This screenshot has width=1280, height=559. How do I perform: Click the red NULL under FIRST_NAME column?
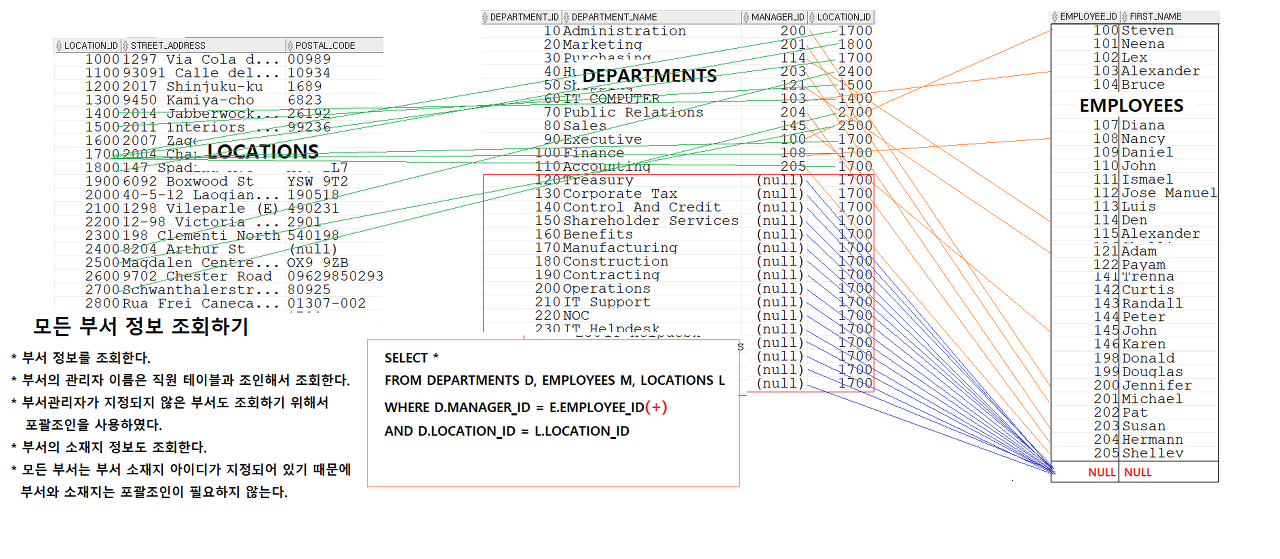1138,472
